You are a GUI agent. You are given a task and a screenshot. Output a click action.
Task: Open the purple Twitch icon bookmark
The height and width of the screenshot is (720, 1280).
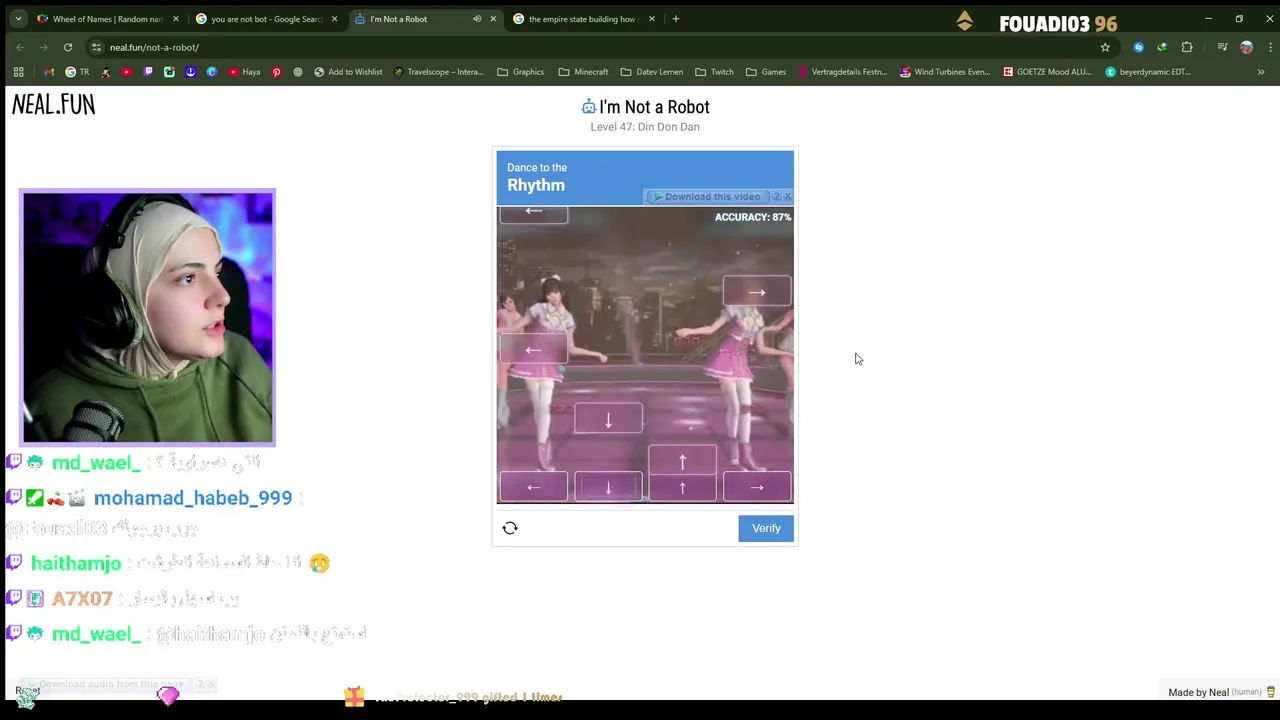coord(148,72)
